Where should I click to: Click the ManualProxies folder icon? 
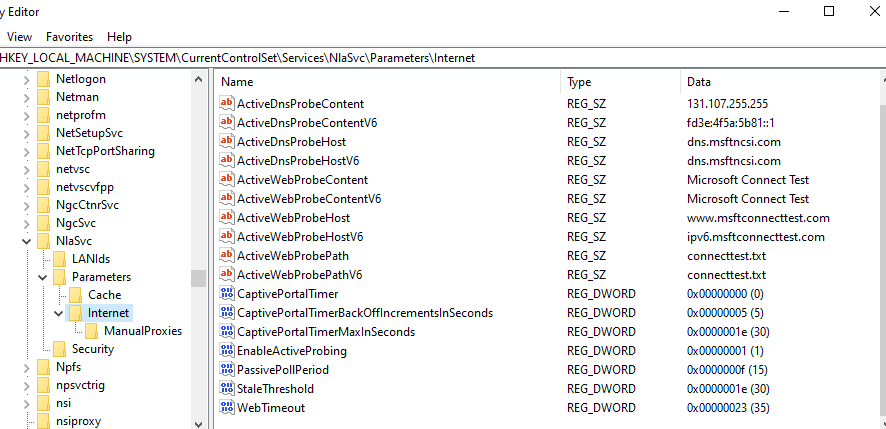[x=91, y=331]
